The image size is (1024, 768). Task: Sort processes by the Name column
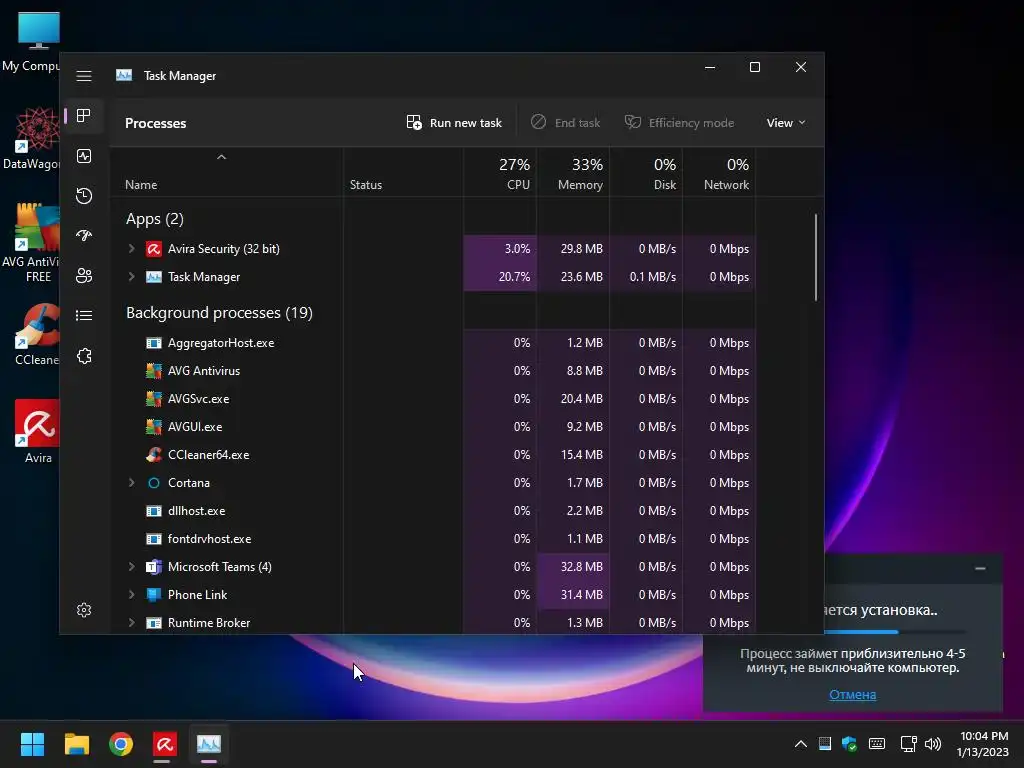pyautogui.click(x=141, y=185)
